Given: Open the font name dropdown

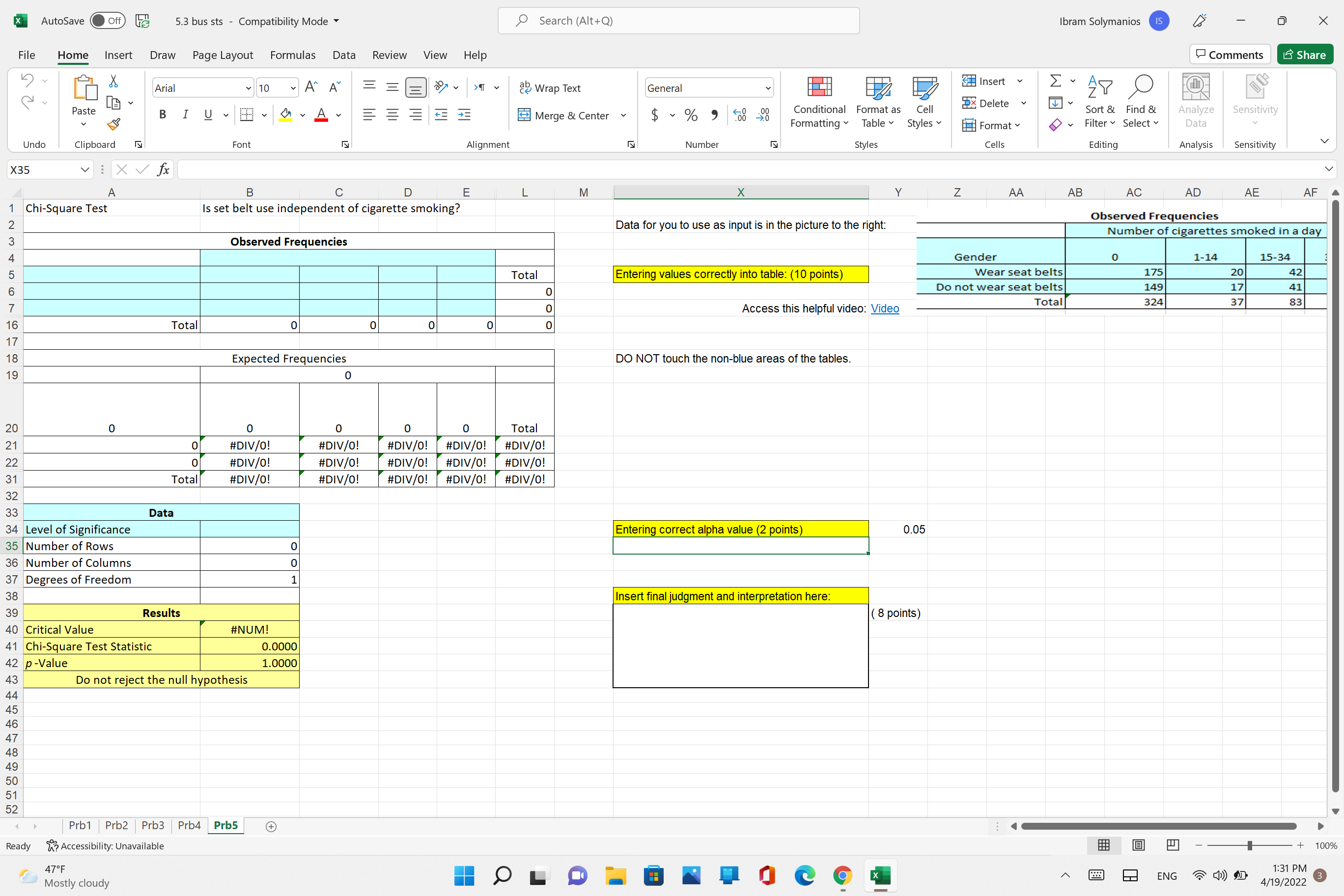Looking at the screenshot, I should (248, 88).
